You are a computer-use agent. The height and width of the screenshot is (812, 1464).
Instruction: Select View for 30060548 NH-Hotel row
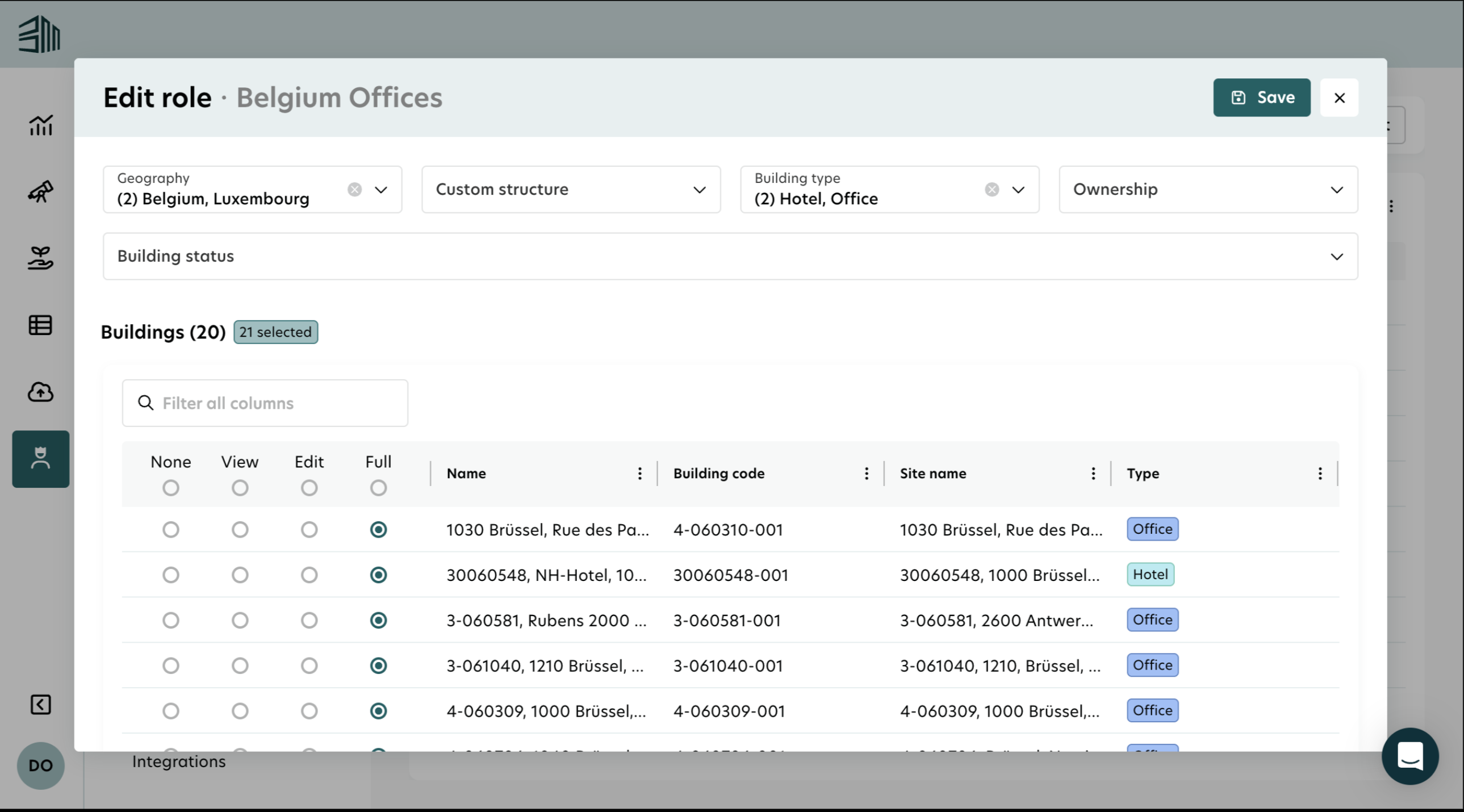(240, 575)
